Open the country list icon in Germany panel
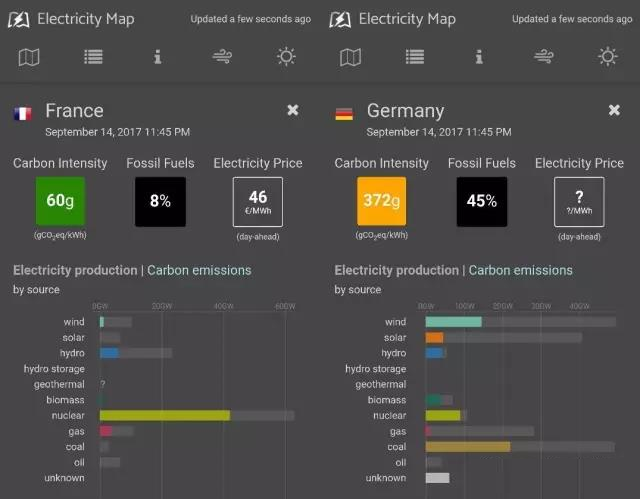The width and height of the screenshot is (640, 499). (x=415, y=57)
